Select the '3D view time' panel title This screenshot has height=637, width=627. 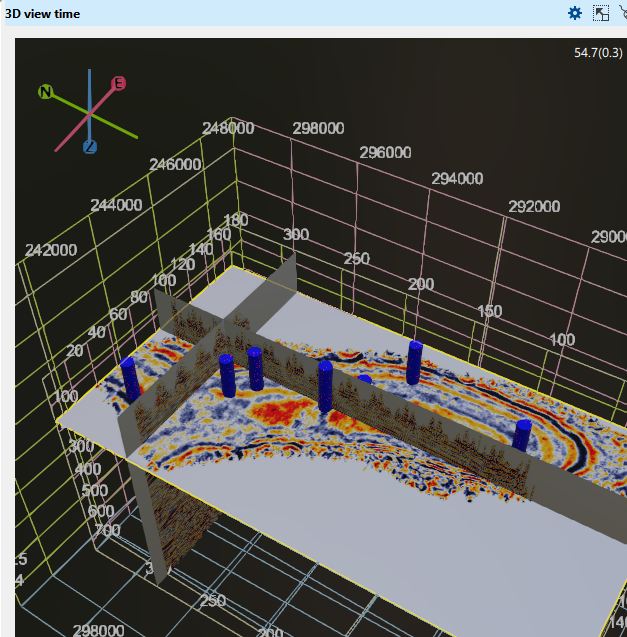click(42, 14)
